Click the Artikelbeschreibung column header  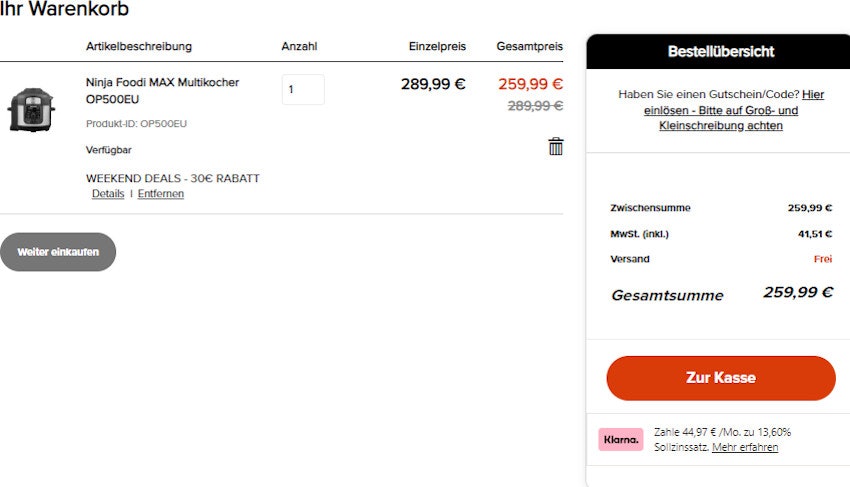[x=139, y=47]
